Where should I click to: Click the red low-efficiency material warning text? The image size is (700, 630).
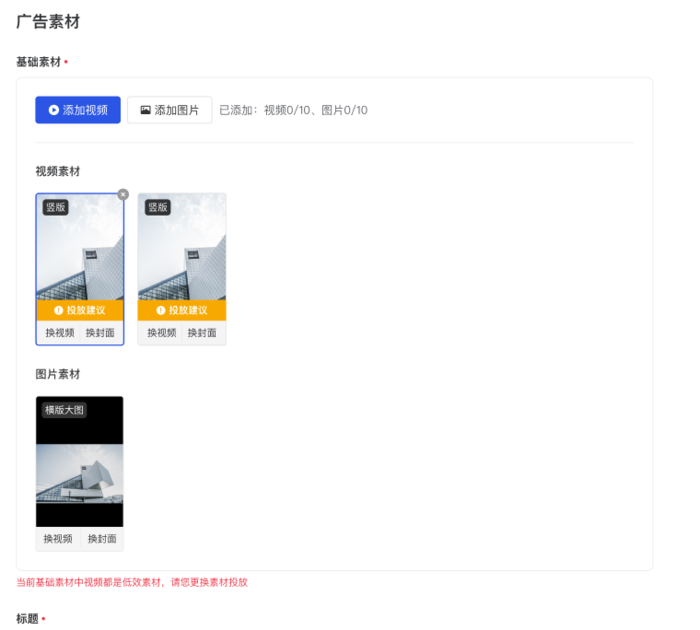tap(132, 582)
